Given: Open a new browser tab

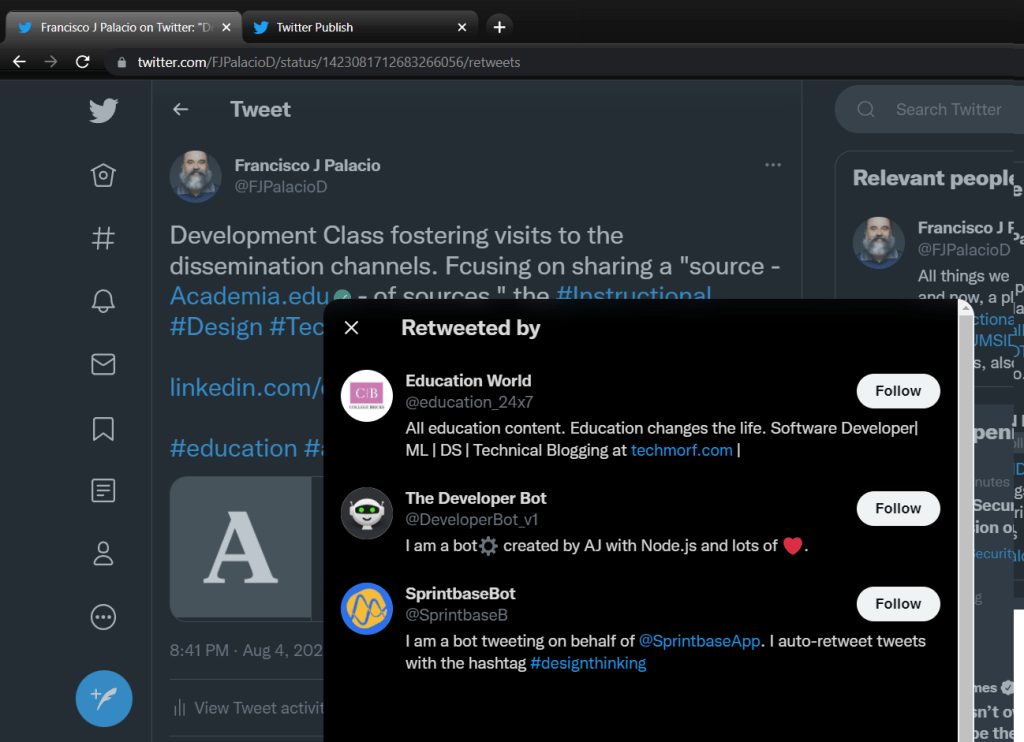Looking at the screenshot, I should [x=500, y=27].
